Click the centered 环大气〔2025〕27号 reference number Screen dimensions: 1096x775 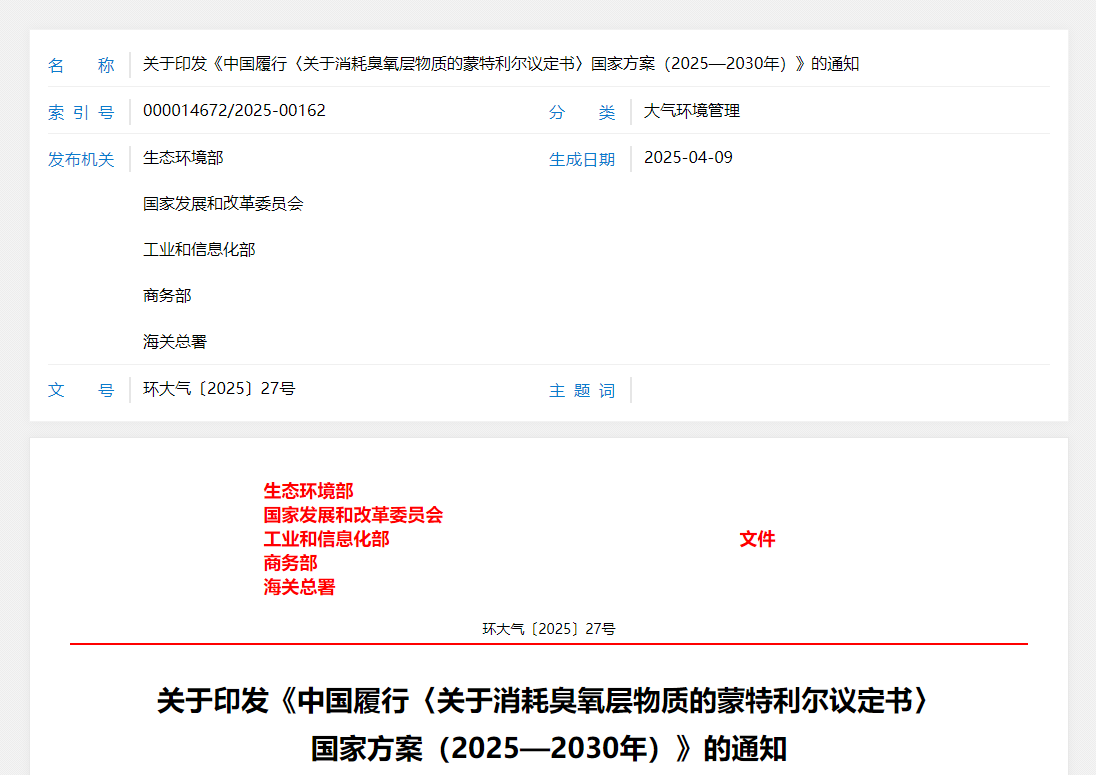[548, 628]
